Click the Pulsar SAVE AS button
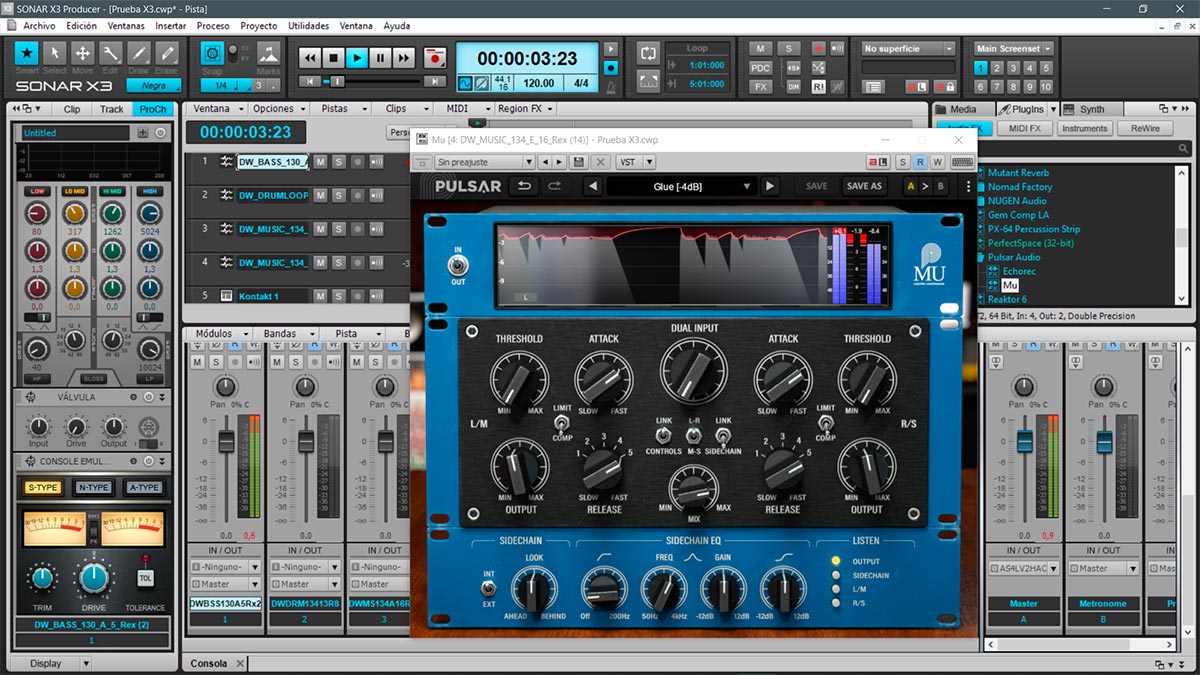This screenshot has height=675, width=1200. pyautogui.click(x=864, y=186)
